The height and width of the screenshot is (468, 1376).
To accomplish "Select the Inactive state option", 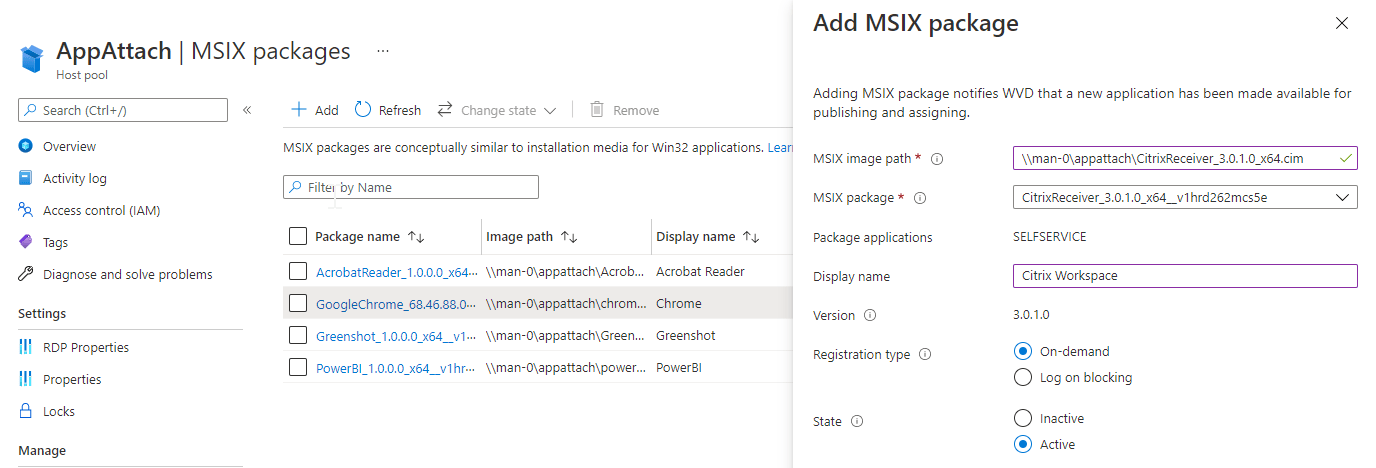I will tap(1023, 418).
